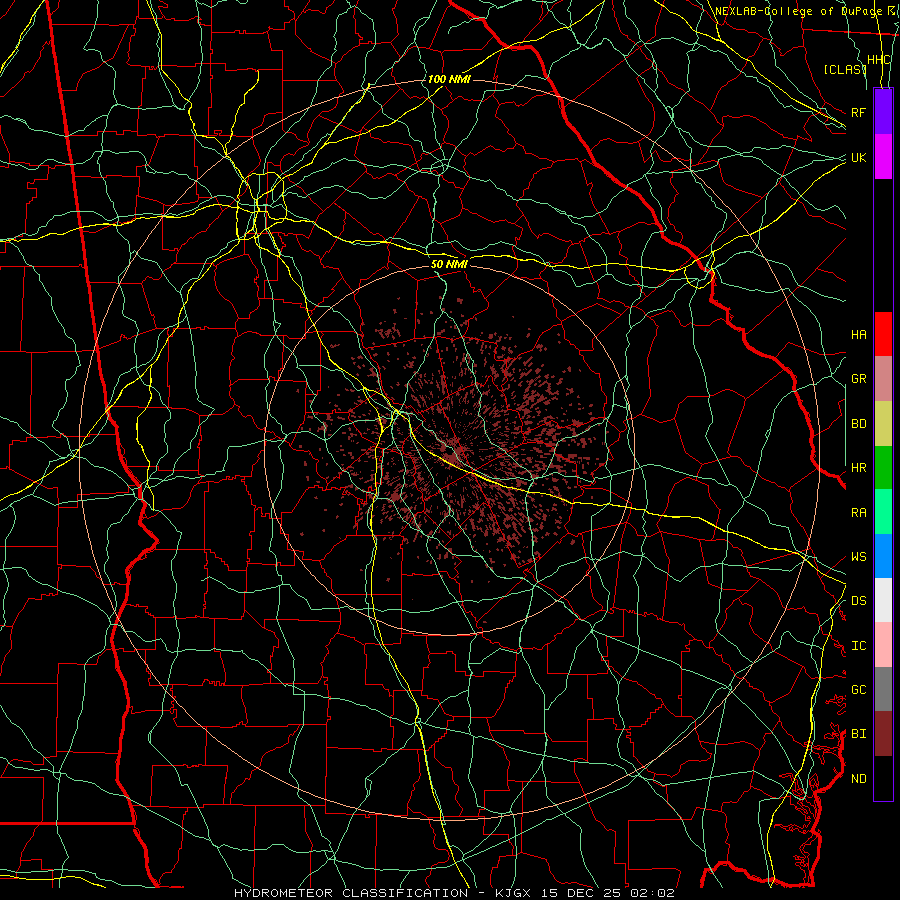This screenshot has width=900, height=900.
Task: Pick the WS blue legend swatch
Action: click(883, 556)
